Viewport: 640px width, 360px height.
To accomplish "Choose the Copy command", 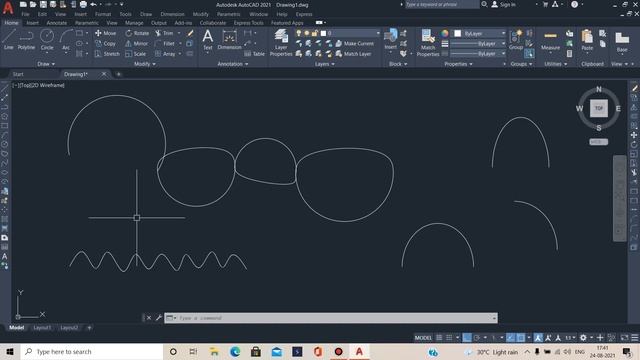I will pyautogui.click(x=106, y=43).
